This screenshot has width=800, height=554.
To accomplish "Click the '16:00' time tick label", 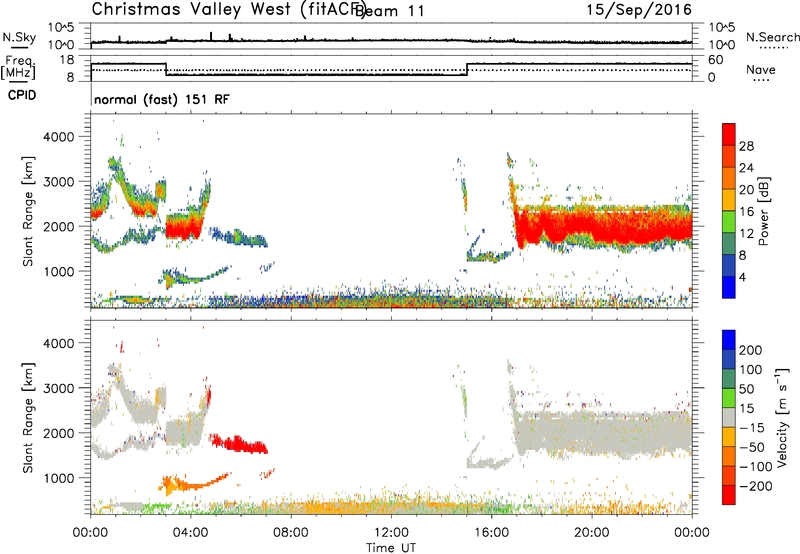I will pyautogui.click(x=491, y=533).
